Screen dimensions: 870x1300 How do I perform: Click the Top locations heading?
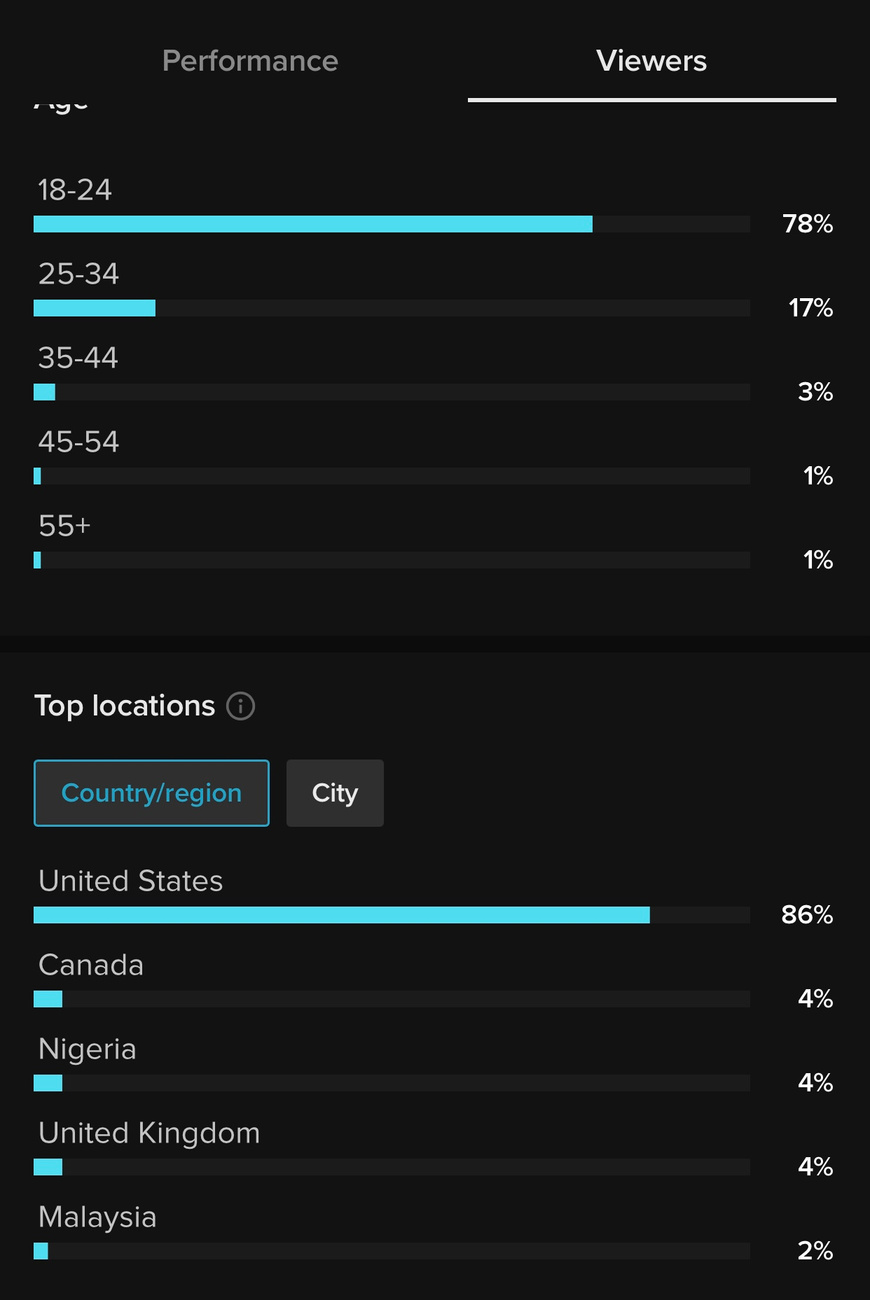pos(125,706)
